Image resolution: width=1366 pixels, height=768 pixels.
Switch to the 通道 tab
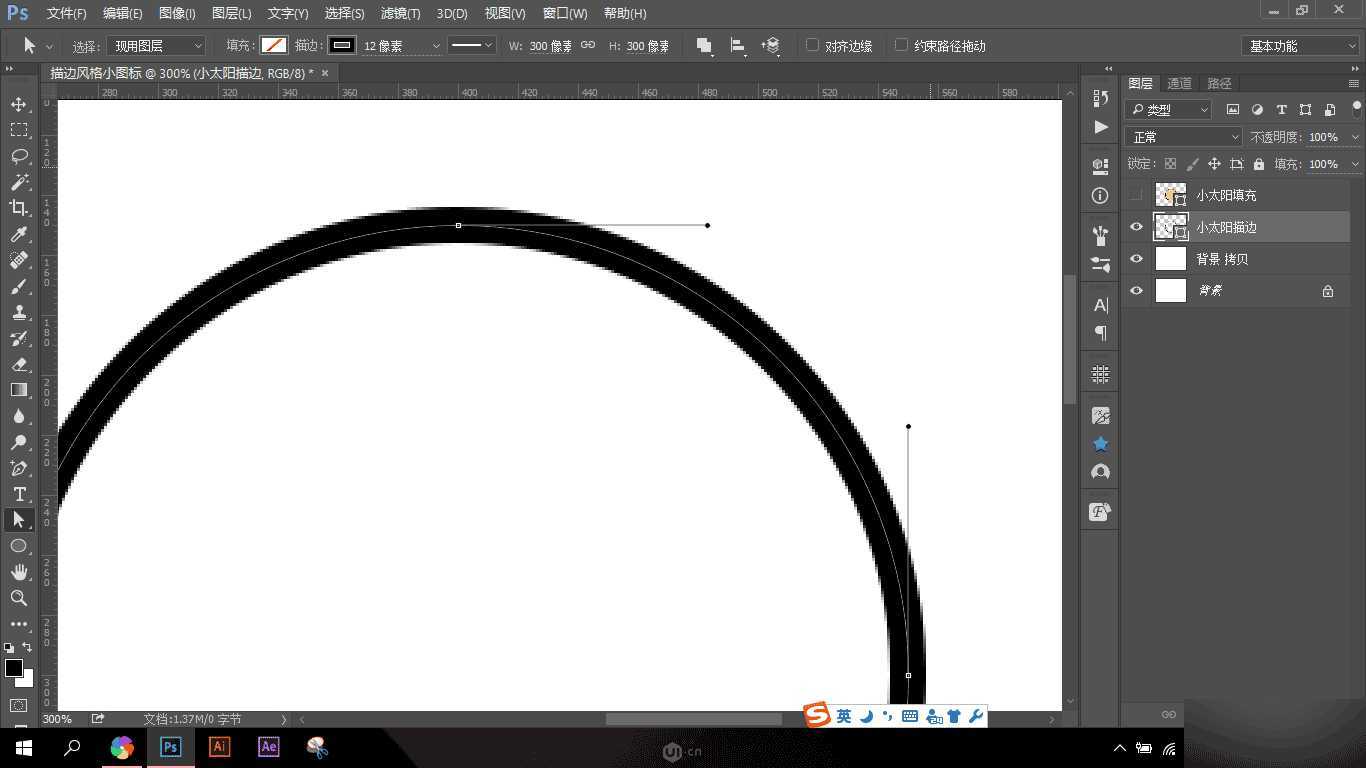click(x=1180, y=83)
